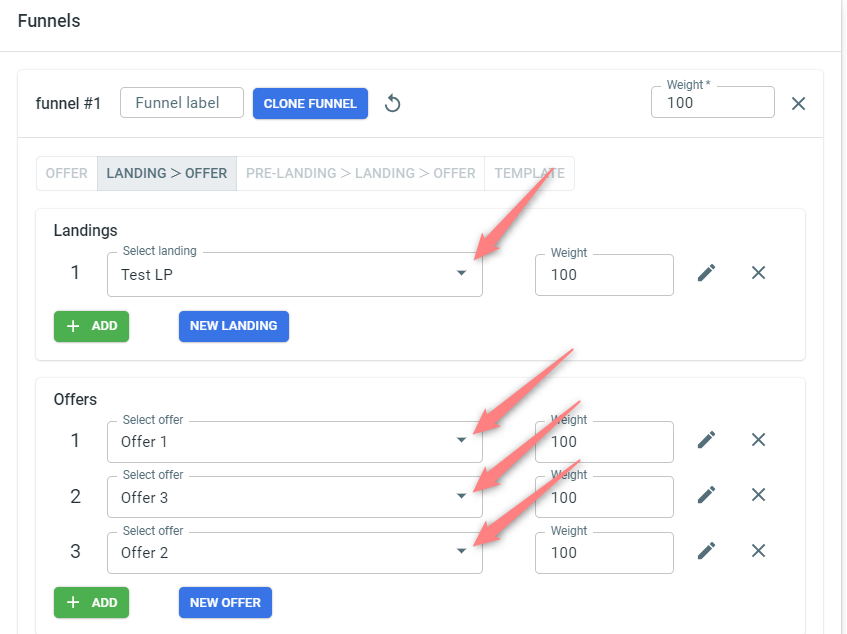This screenshot has height=634, width=847.
Task: Remove the Offer 2 row
Action: coord(758,551)
